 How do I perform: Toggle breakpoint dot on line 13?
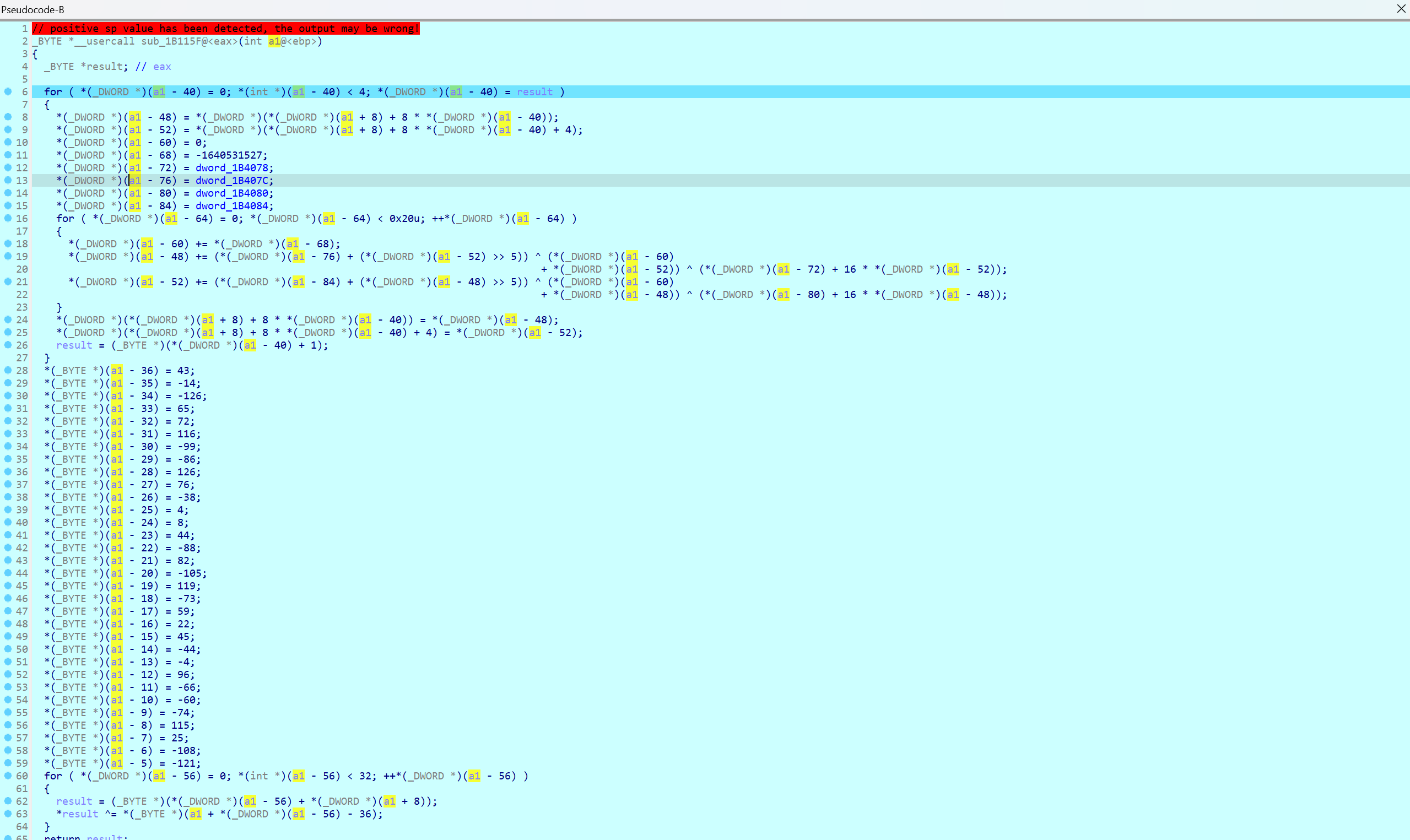click(8, 180)
